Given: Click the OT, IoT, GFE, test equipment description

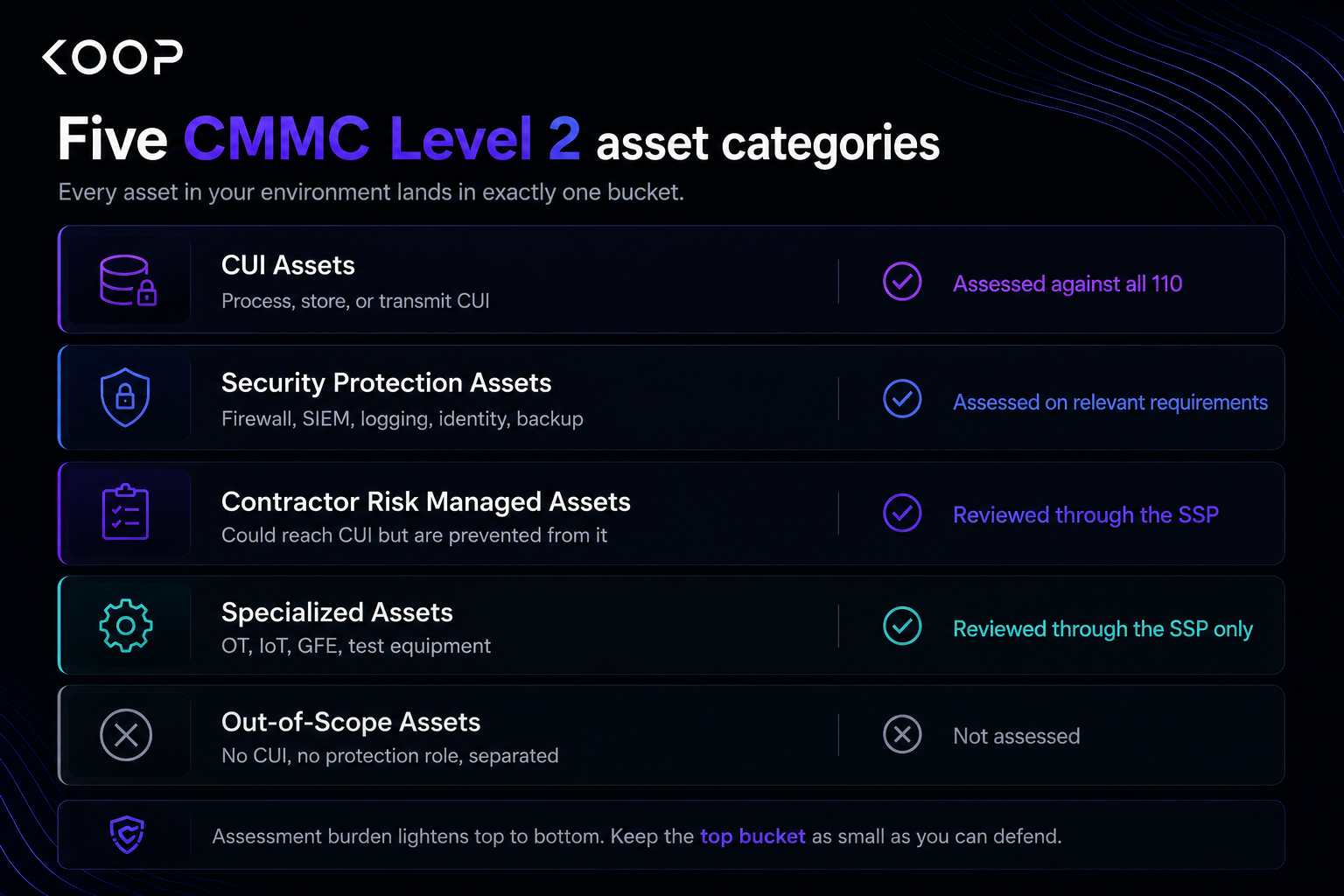Looking at the screenshot, I should [356, 646].
